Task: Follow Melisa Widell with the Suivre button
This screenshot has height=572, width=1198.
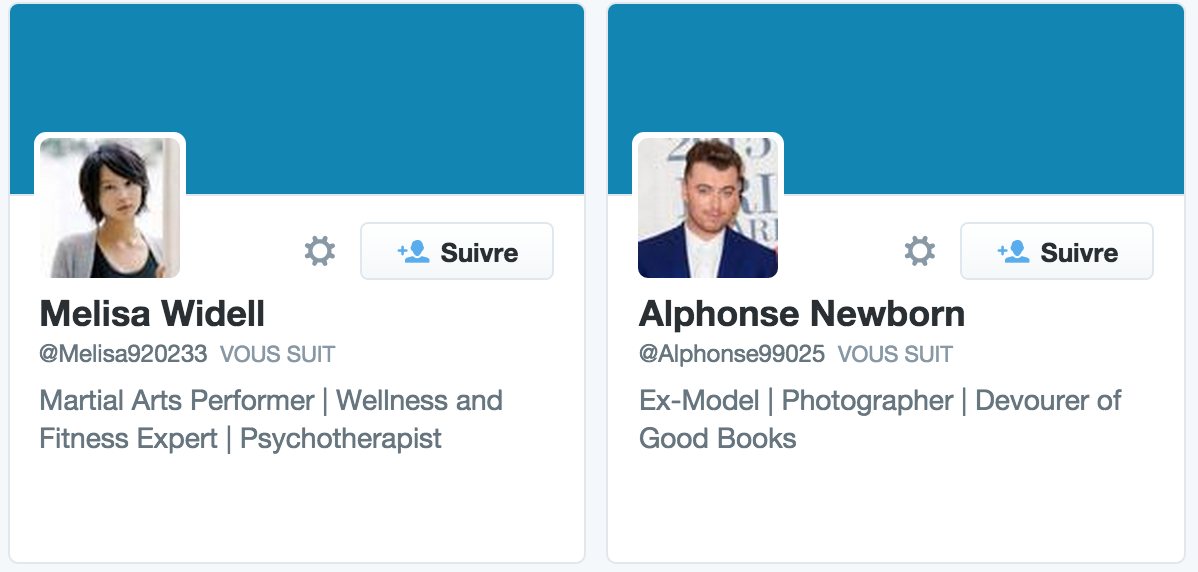Action: tap(457, 251)
